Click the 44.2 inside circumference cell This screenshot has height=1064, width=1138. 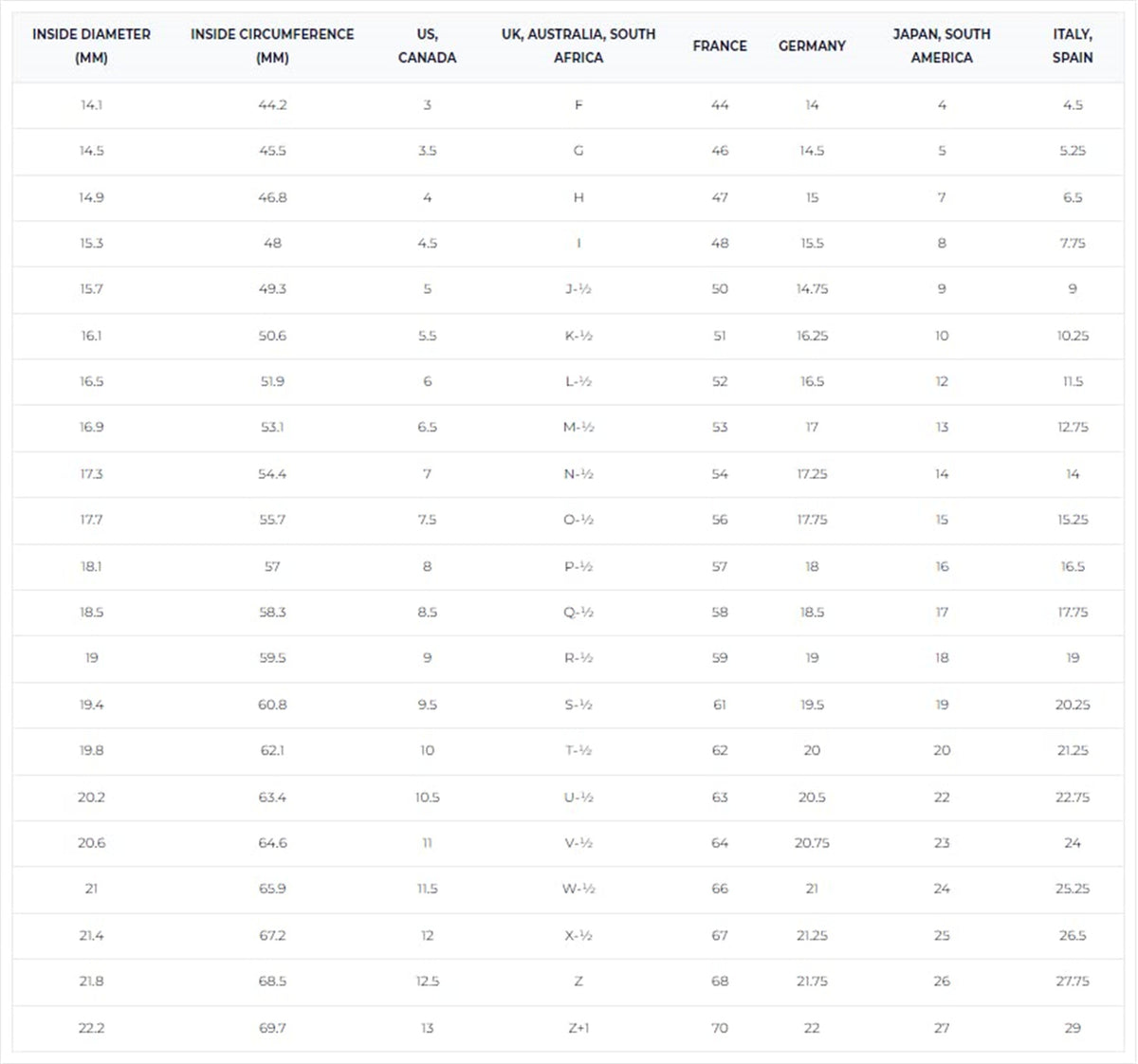coord(272,105)
